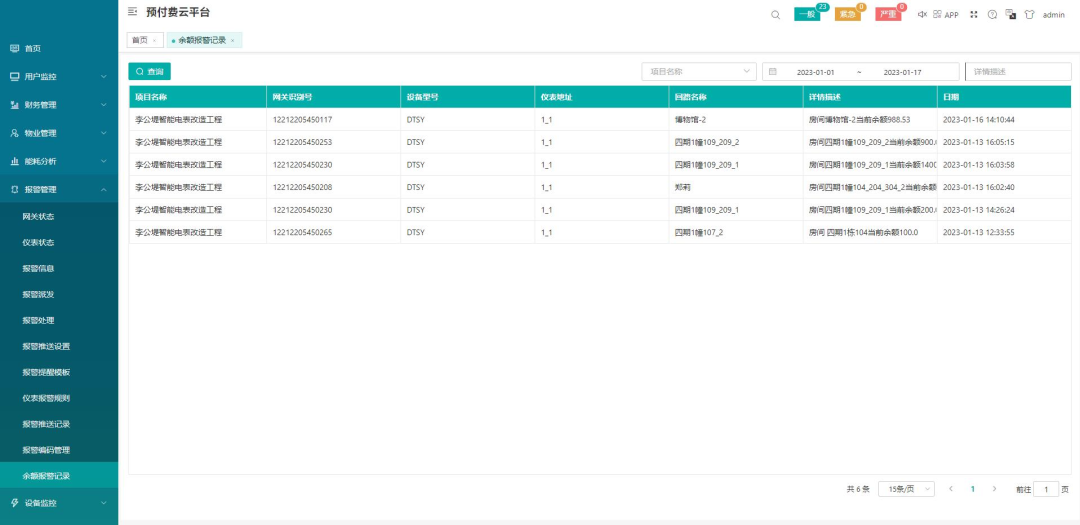Click the 设备监控 lightning icon
Image resolution: width=1080 pixels, height=525 pixels.
pos(14,503)
